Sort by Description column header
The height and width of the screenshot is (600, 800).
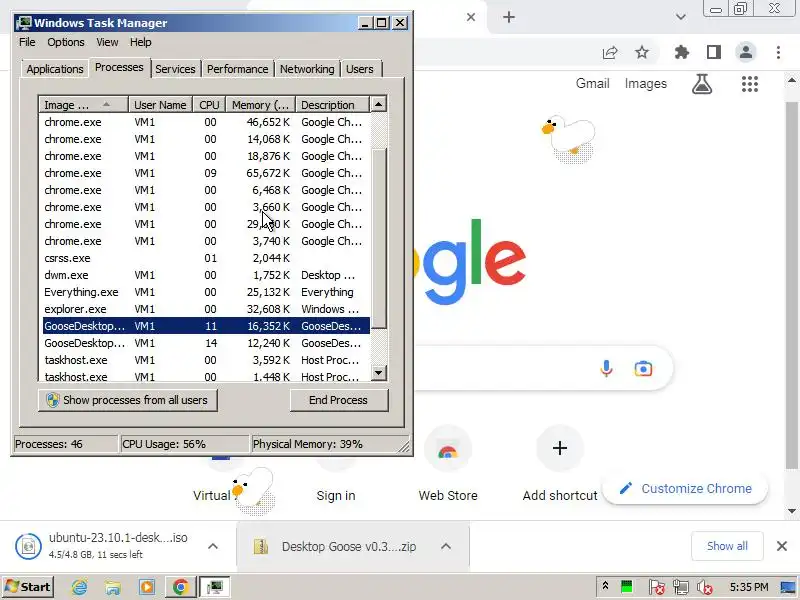(332, 105)
